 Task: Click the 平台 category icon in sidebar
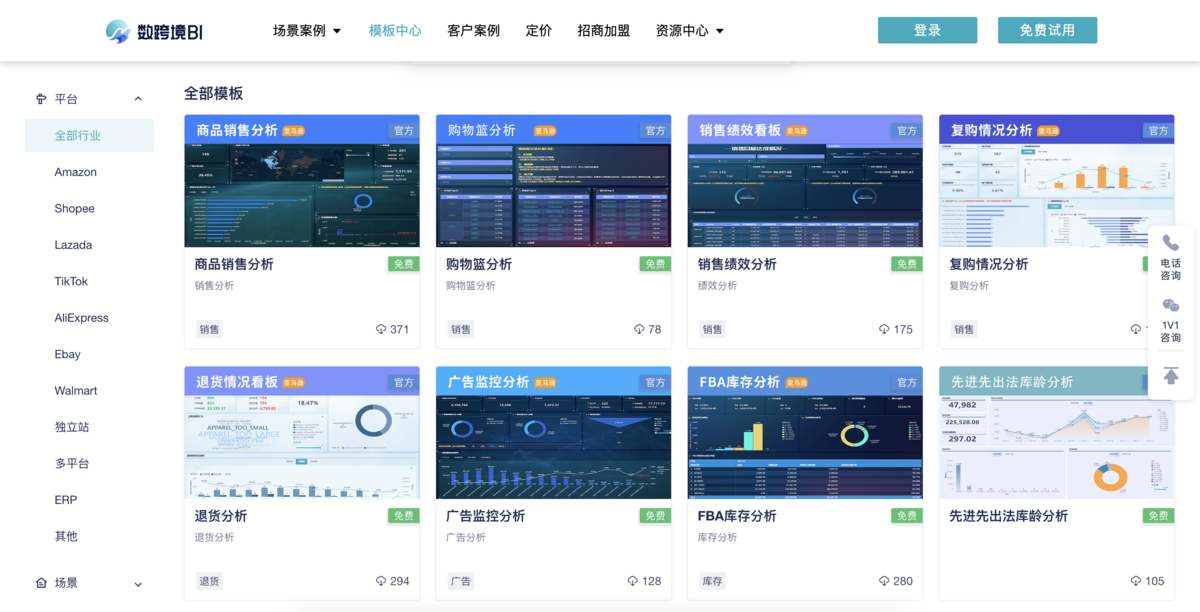point(41,99)
